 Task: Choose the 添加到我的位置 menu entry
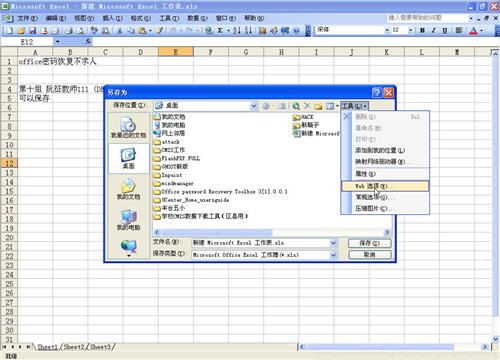click(385, 150)
